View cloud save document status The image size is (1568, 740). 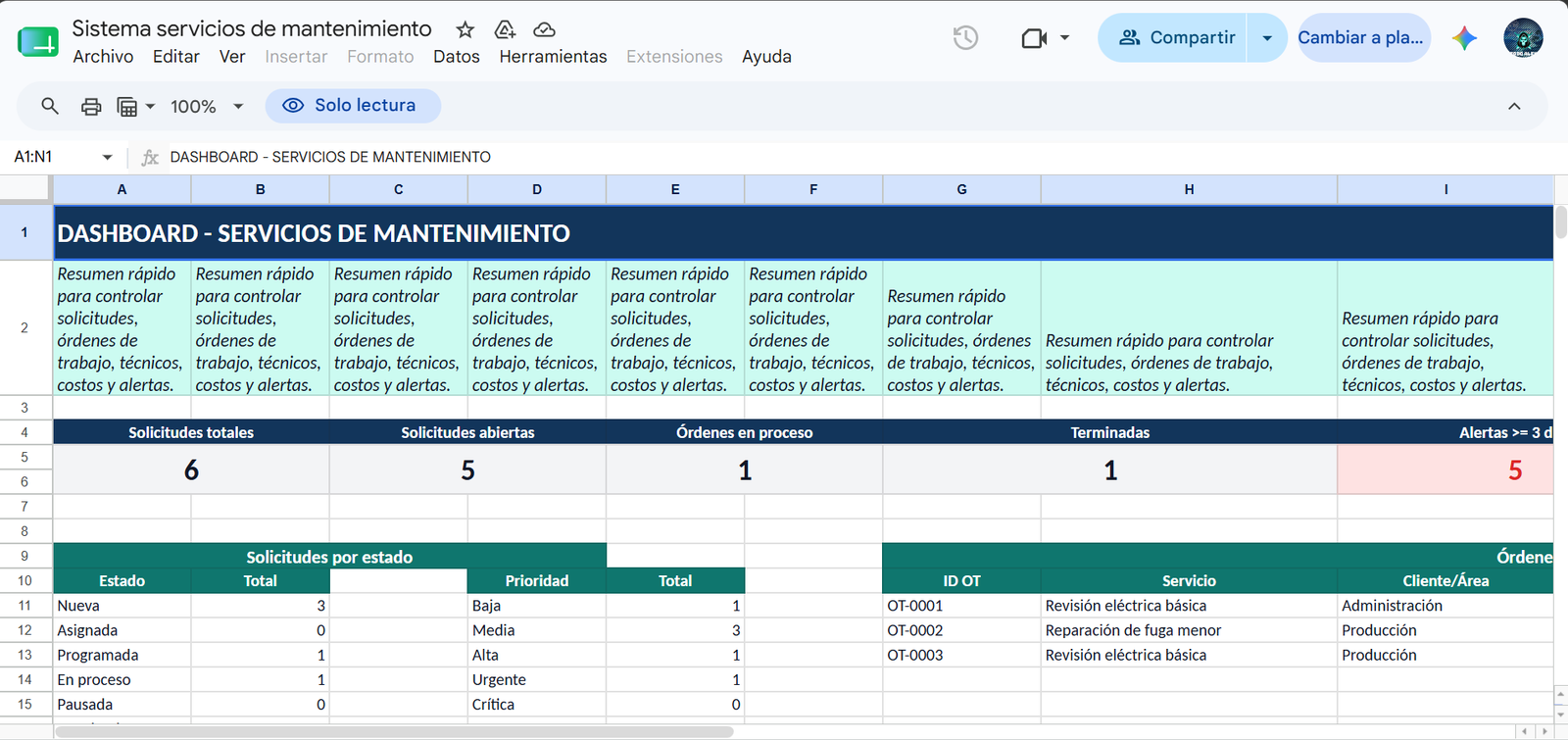tap(544, 29)
